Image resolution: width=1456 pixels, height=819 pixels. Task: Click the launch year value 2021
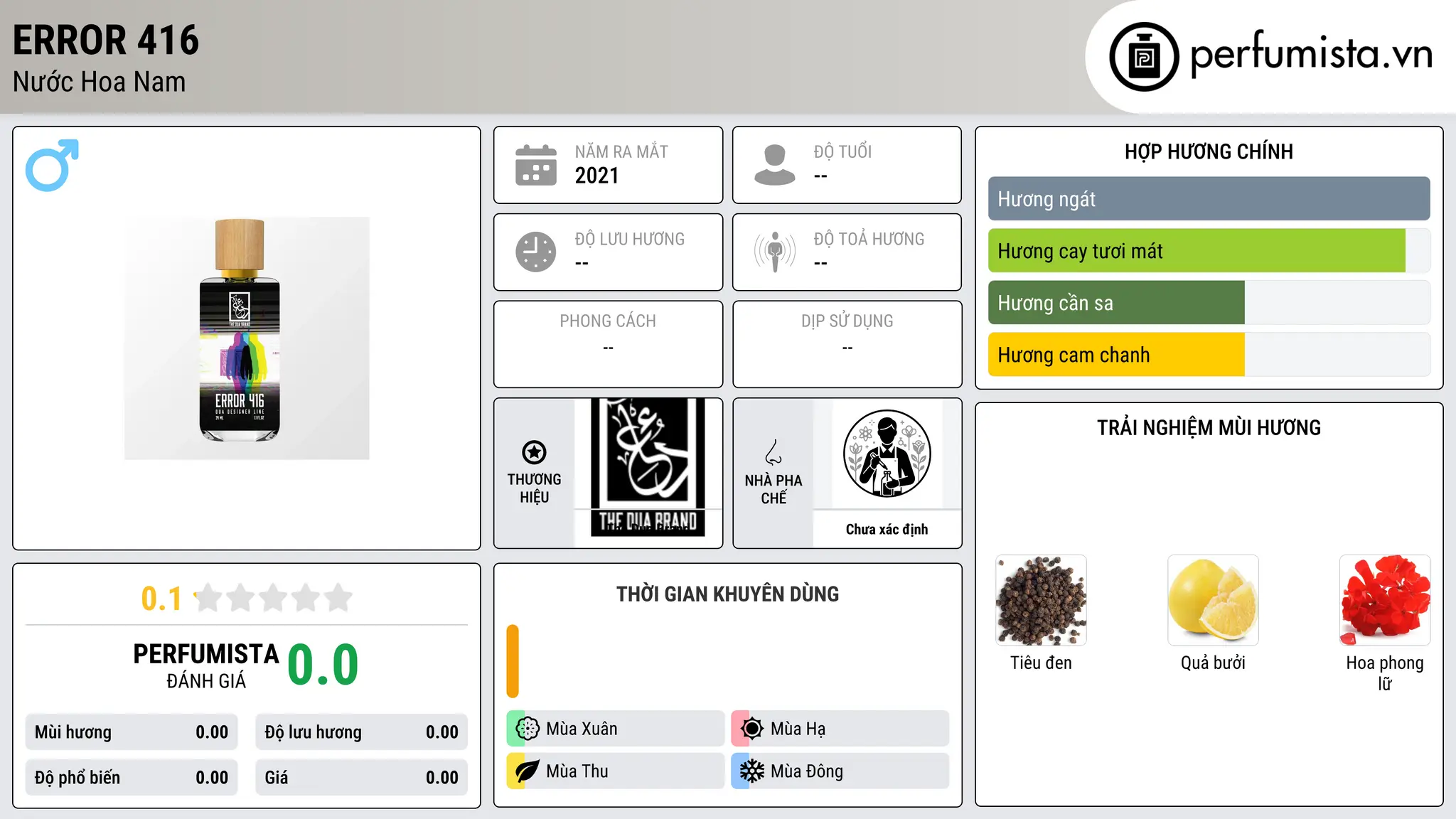click(x=597, y=176)
